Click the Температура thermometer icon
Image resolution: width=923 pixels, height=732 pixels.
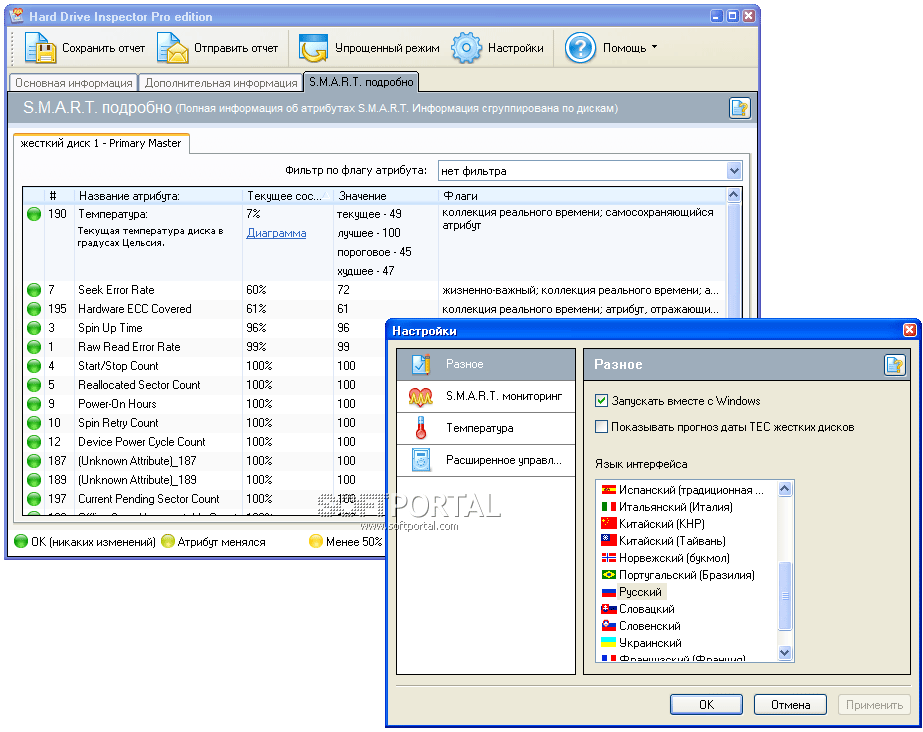point(420,428)
